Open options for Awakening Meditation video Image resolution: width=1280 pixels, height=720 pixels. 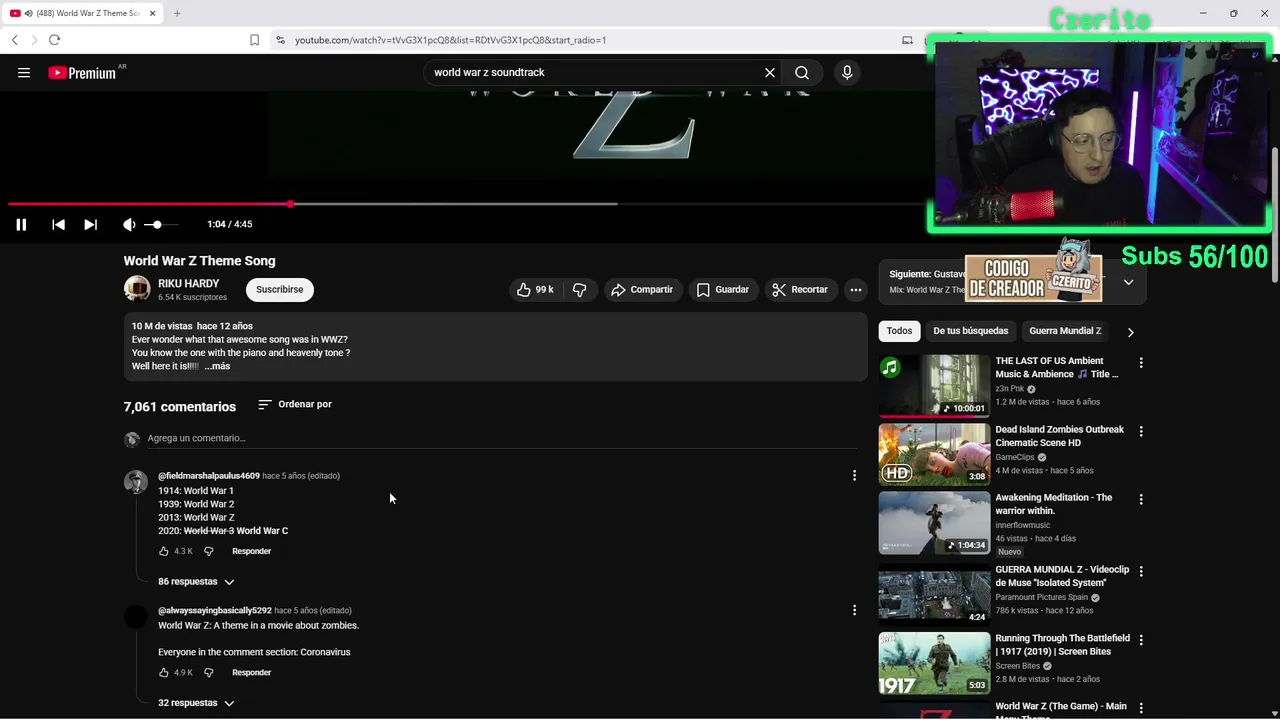[1141, 499]
